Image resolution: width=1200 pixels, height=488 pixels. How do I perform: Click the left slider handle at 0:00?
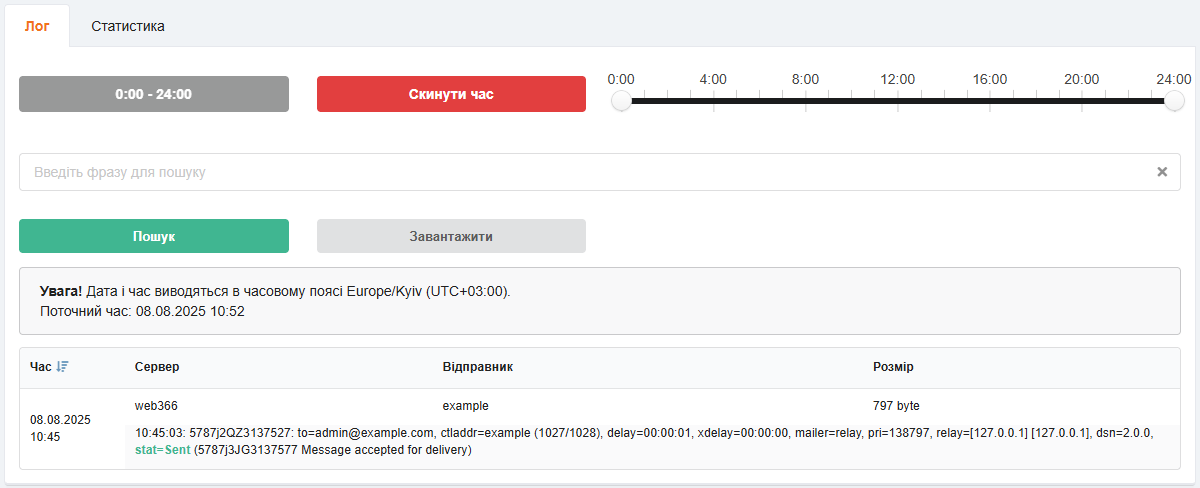[621, 101]
